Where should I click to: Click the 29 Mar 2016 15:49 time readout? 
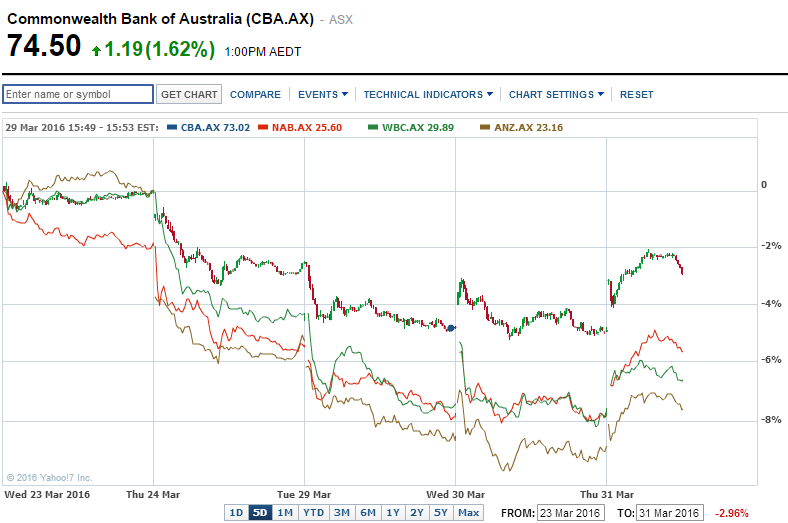point(82,128)
